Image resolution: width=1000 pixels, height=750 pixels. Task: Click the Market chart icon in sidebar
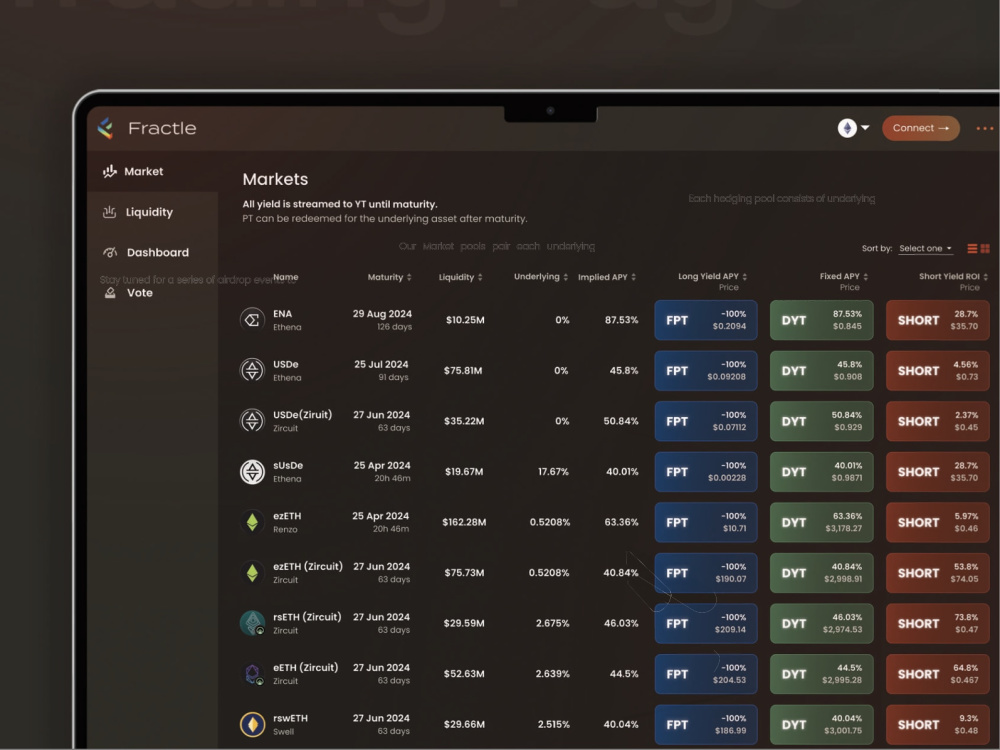[110, 171]
